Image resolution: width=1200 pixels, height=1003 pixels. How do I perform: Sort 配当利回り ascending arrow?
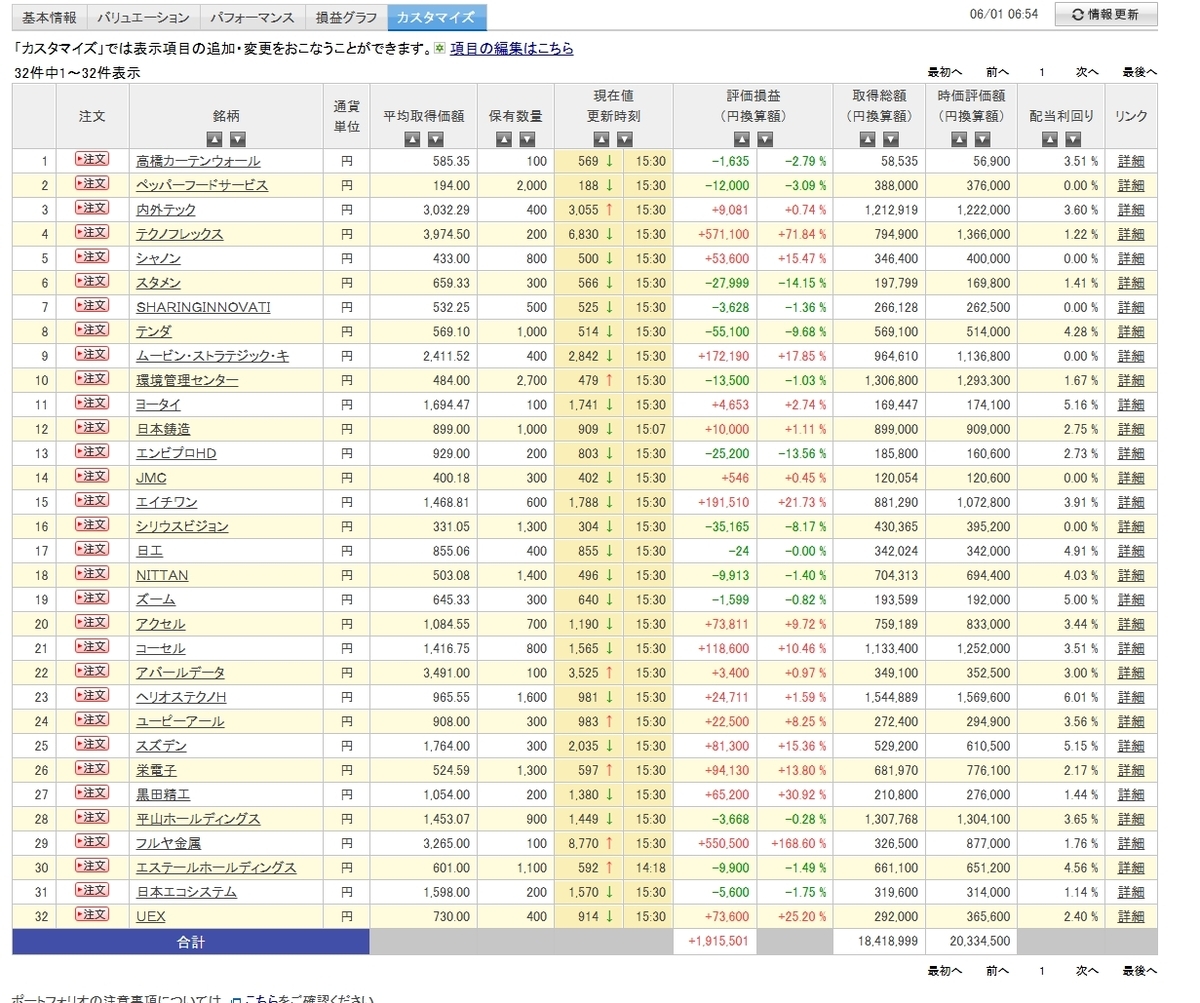point(1050,140)
